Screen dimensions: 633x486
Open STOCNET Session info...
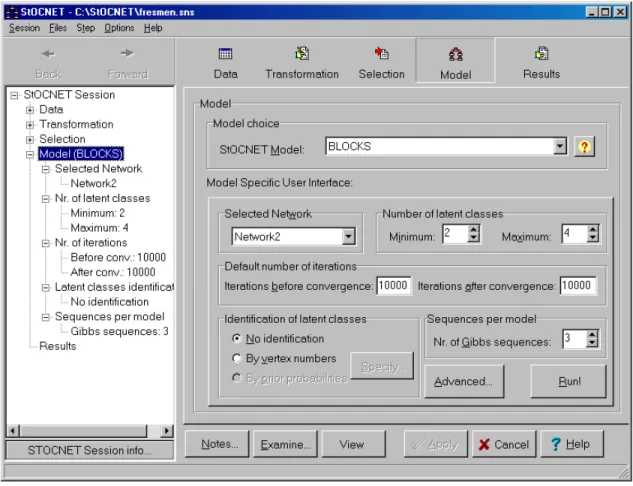click(90, 450)
